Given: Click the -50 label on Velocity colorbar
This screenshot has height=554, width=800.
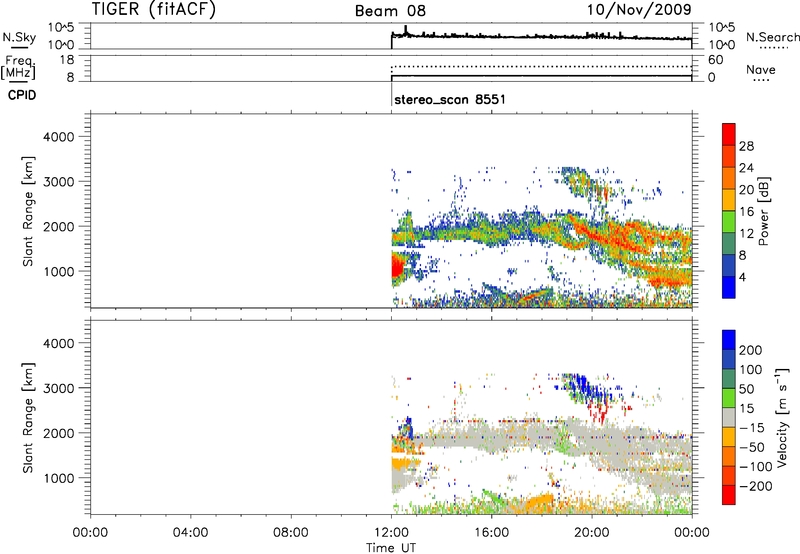Looking at the screenshot, I should pyautogui.click(x=751, y=447).
